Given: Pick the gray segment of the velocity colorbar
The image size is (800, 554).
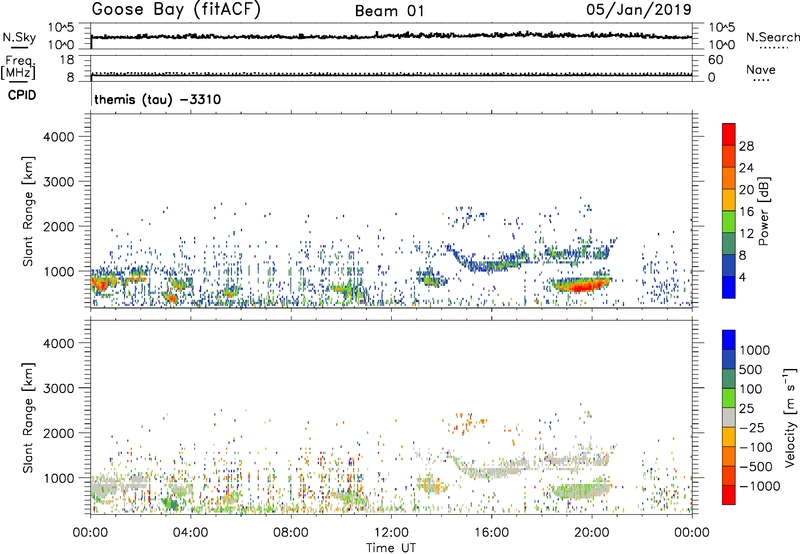Looking at the screenshot, I should (729, 418).
